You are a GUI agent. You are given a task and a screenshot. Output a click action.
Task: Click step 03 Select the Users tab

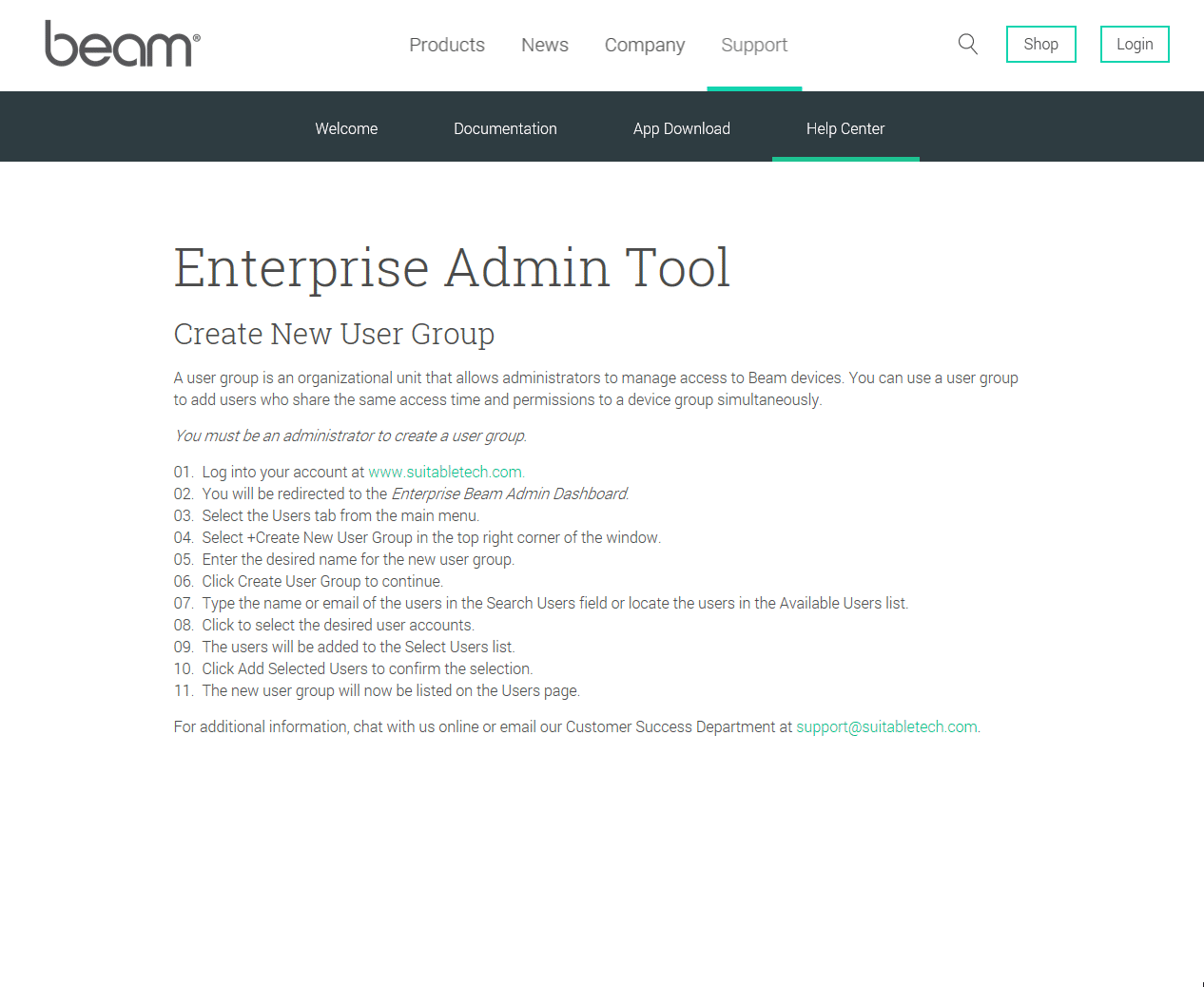tap(326, 515)
